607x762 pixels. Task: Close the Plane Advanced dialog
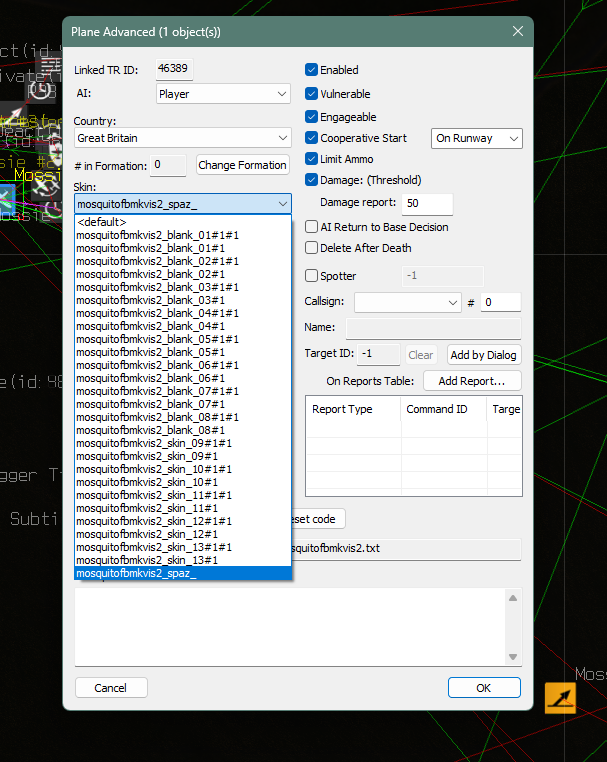pos(518,31)
